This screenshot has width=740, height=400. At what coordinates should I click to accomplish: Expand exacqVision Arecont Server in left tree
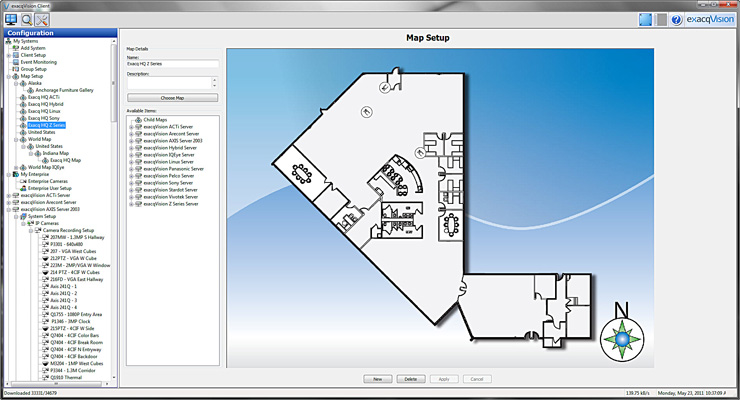[x=8, y=202]
